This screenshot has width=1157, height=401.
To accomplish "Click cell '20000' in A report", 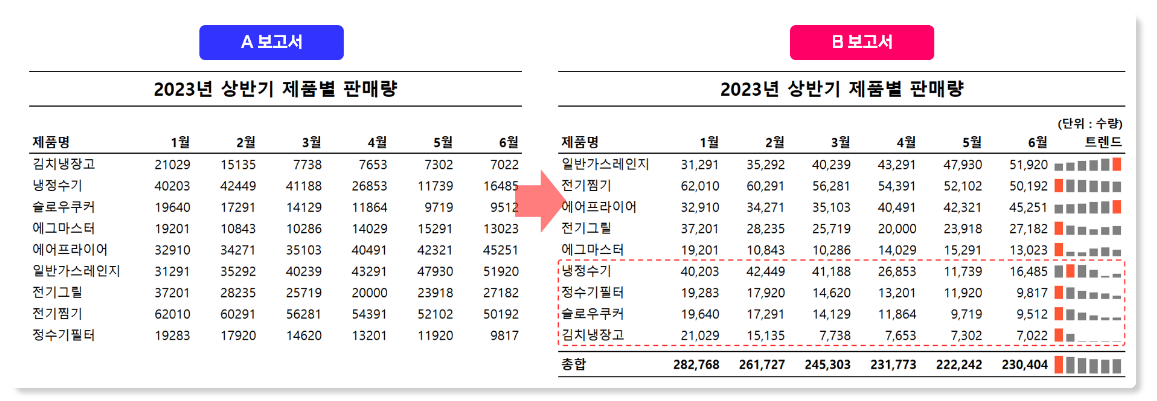I will click(370, 292).
